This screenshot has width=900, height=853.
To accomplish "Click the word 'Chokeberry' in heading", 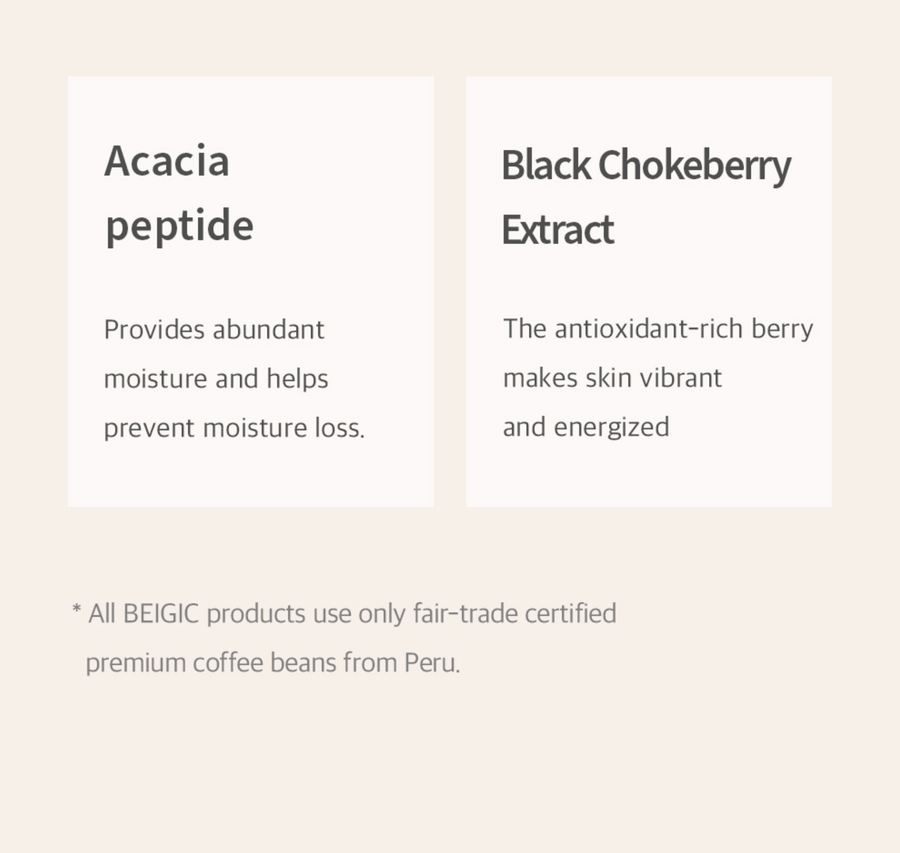I will (695, 166).
